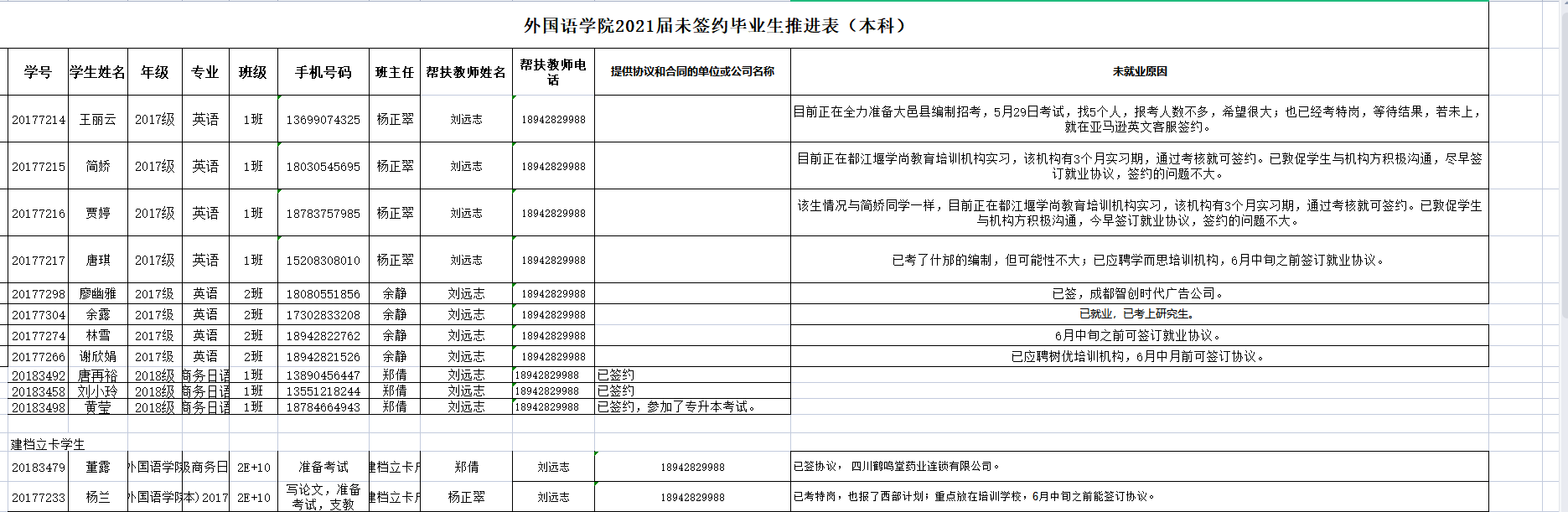Viewport: 1568px width, 512px height.
Task: Select the cell mentioning 四川鹤鸣堂药业连锁有限公司
Action: coord(1140,467)
